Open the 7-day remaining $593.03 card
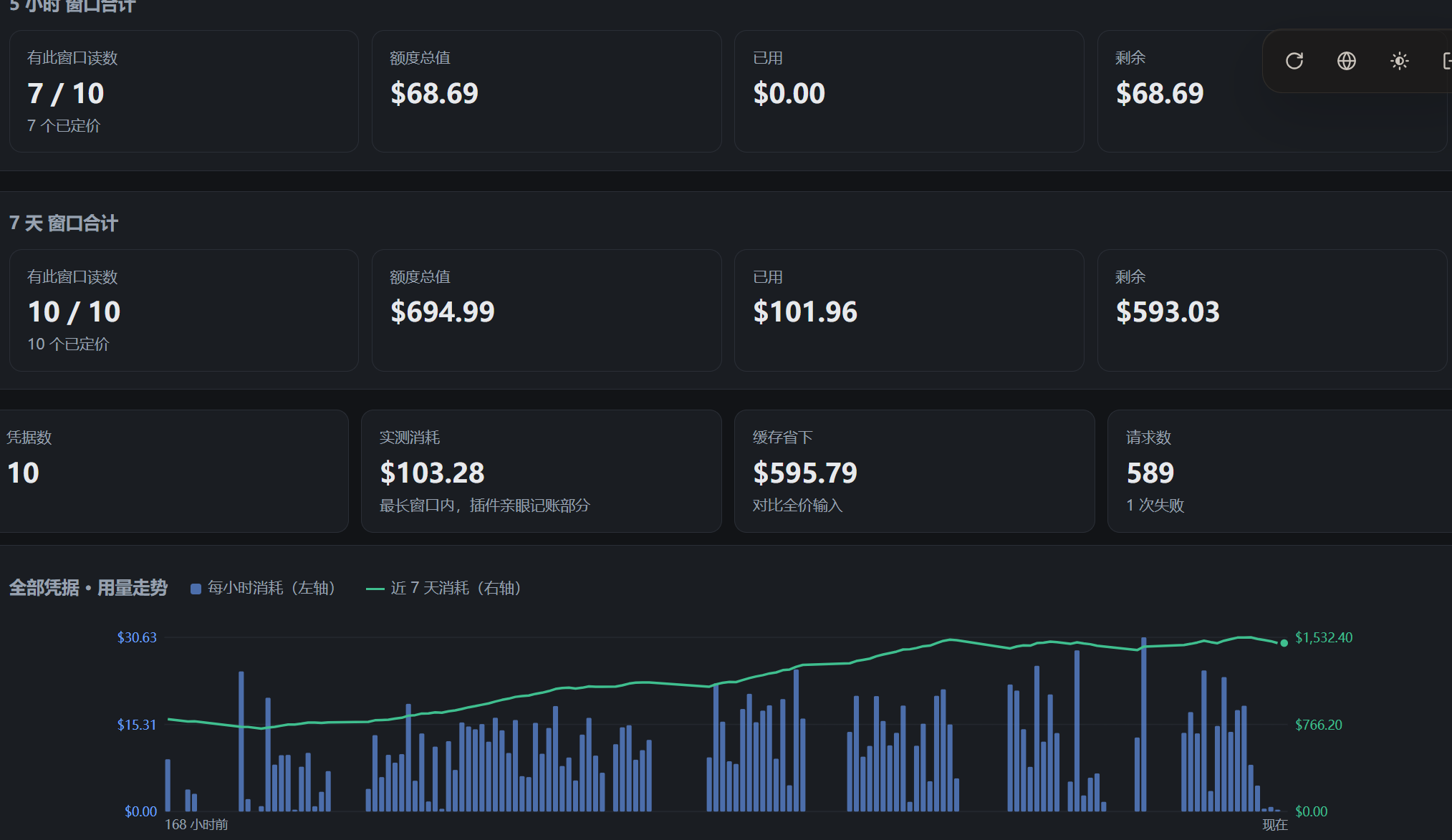 pos(1272,310)
